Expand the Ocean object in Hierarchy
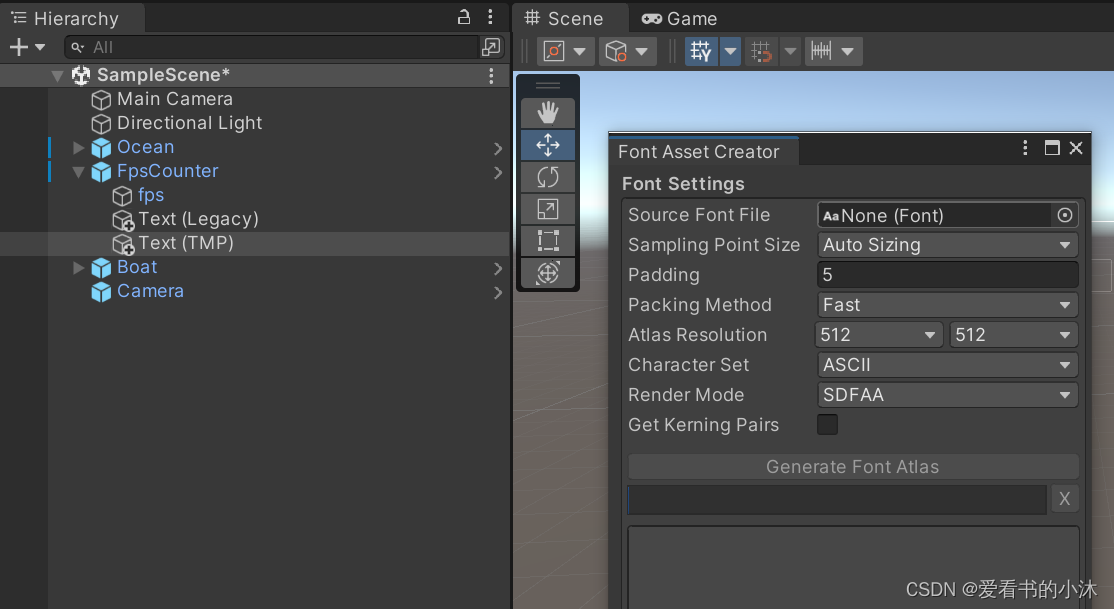 79,147
